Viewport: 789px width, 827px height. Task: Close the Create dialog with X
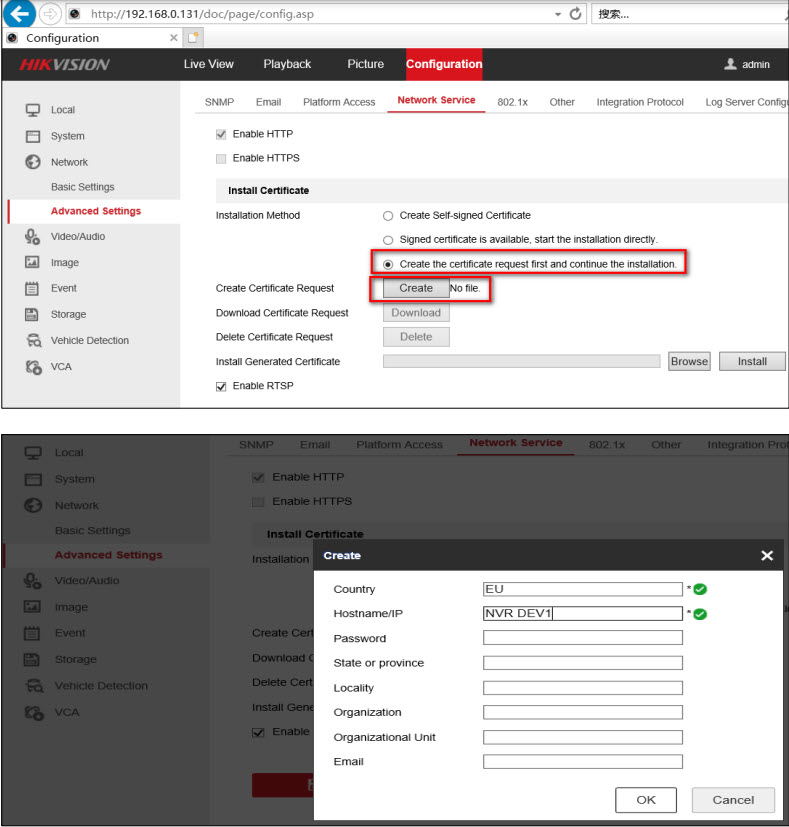pyautogui.click(x=766, y=555)
